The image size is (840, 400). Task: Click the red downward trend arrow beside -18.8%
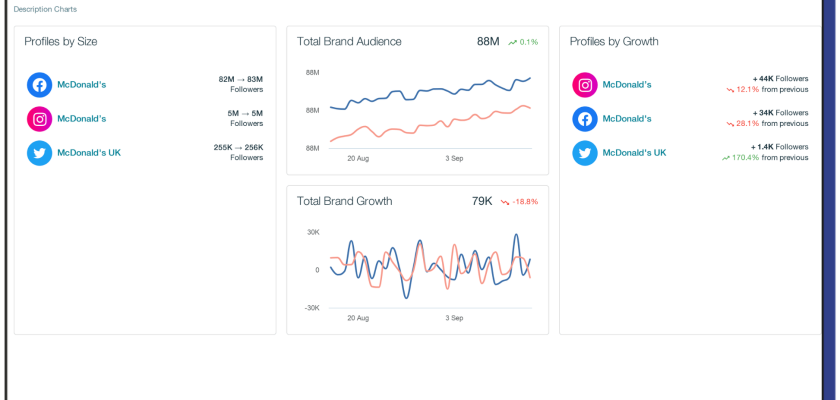(505, 201)
